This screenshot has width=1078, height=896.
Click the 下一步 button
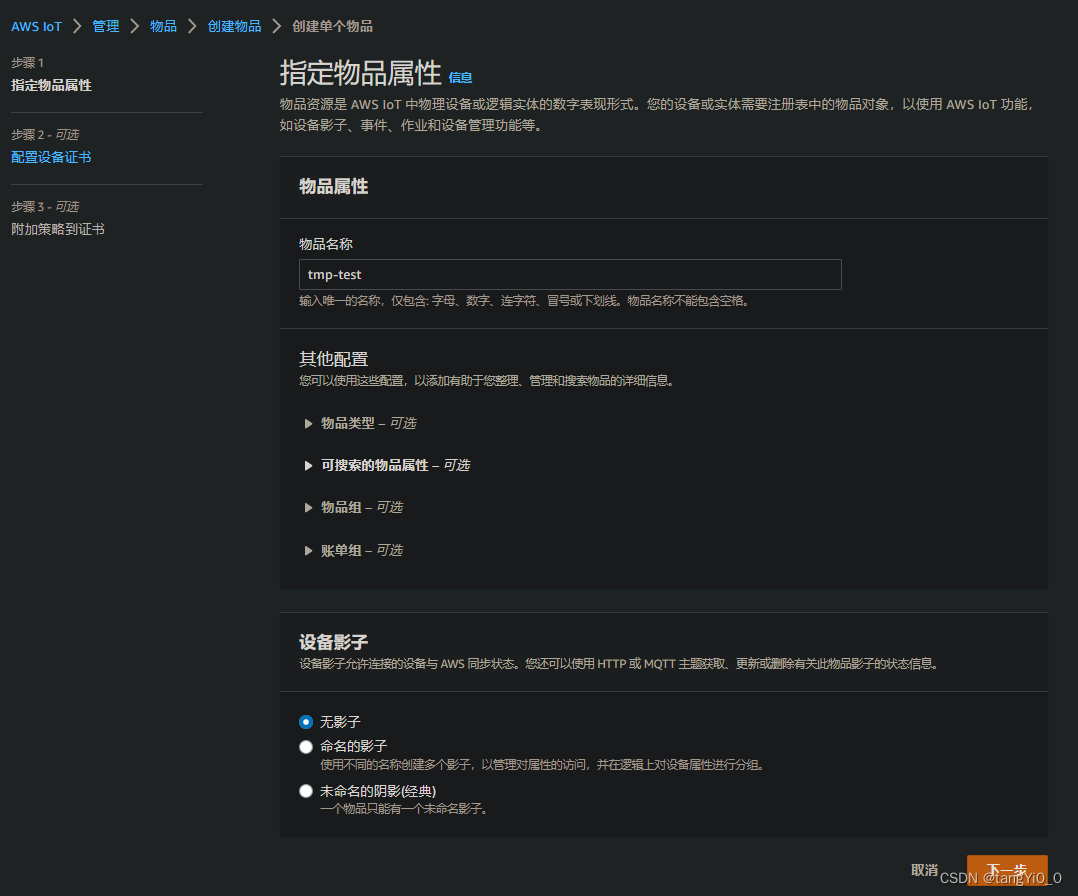coord(1007,871)
